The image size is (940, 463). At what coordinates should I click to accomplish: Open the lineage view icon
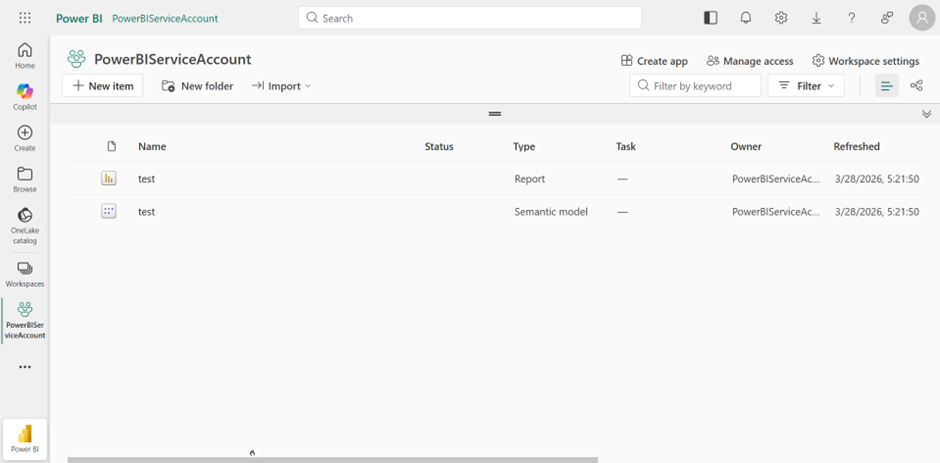tap(916, 86)
